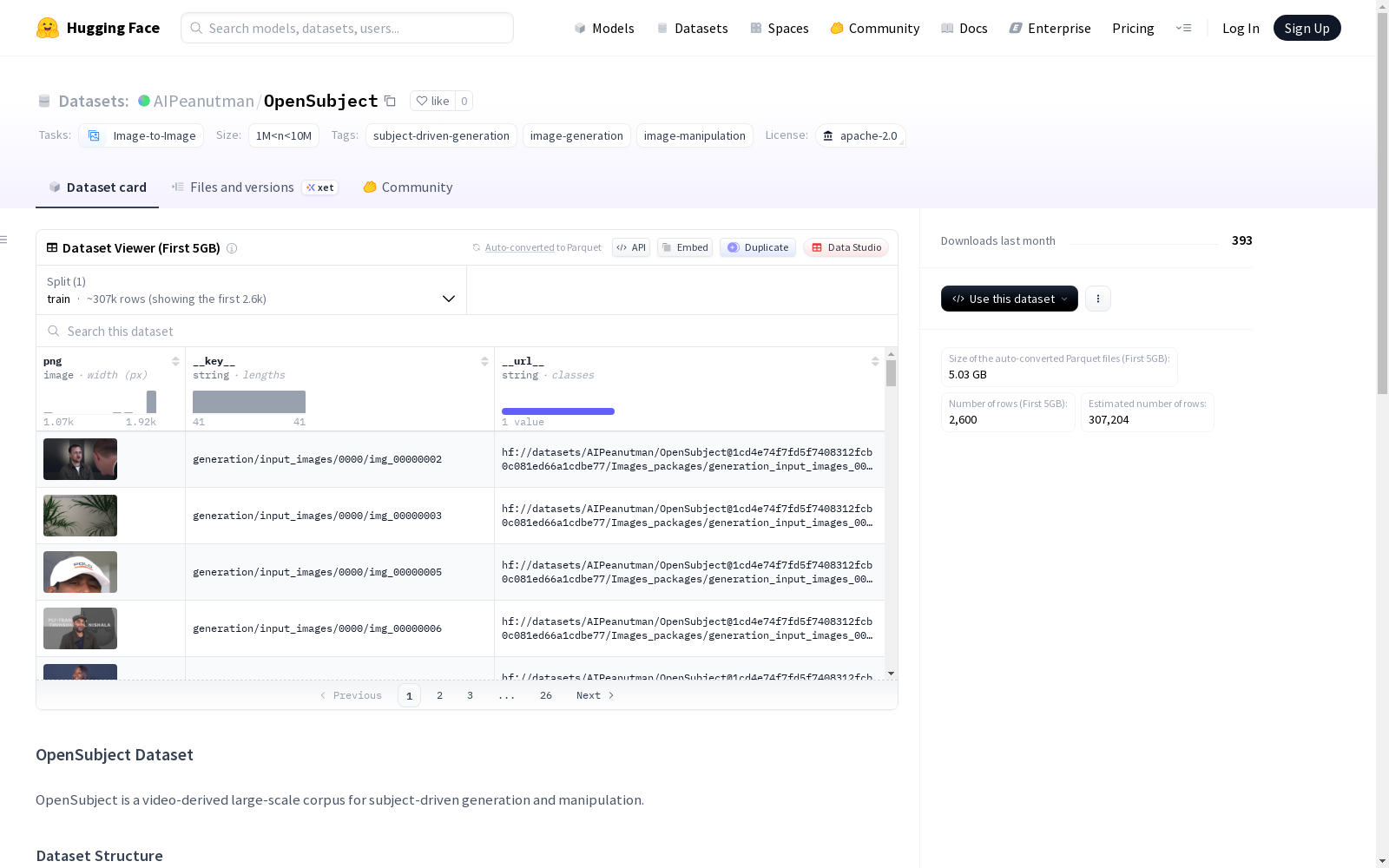1389x868 pixels.
Task: Copy dataset name with the copy icon
Action: pos(391,101)
